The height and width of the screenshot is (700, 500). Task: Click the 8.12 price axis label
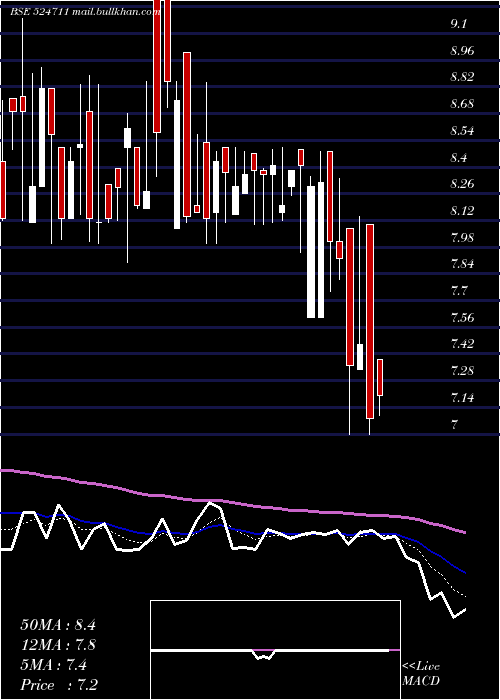(x=462, y=210)
